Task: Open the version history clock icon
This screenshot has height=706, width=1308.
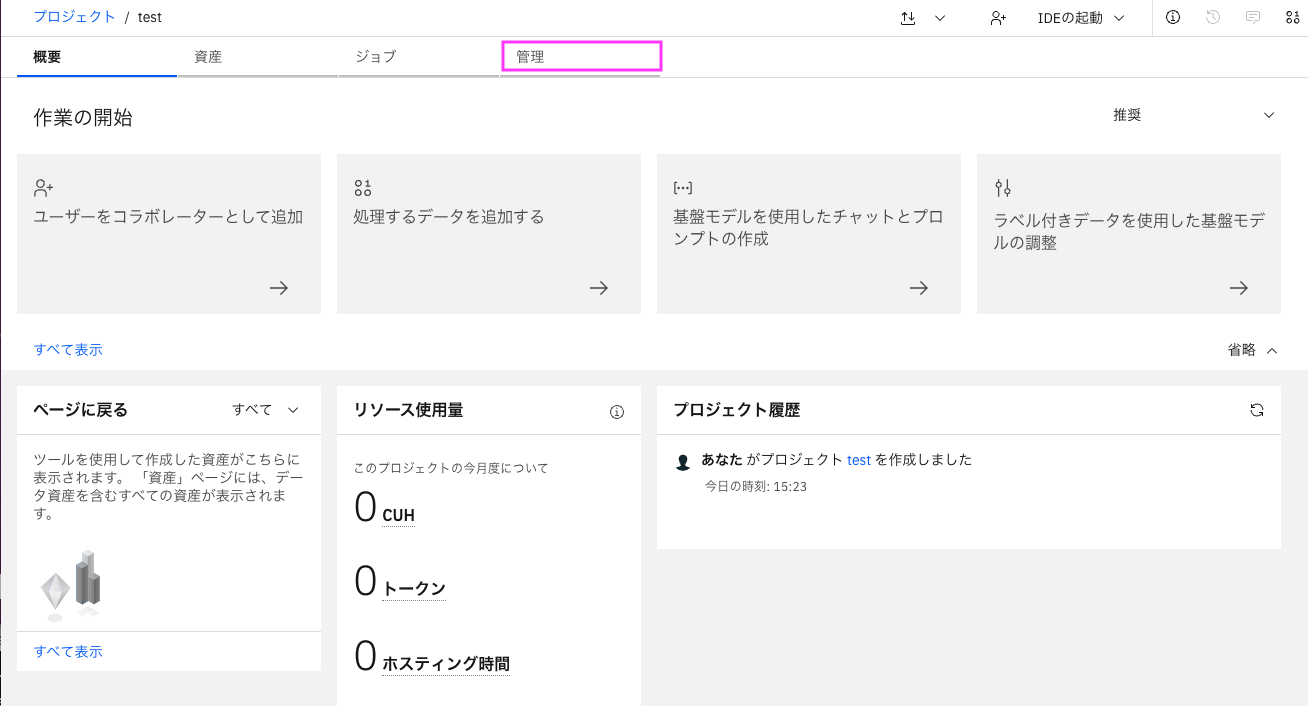Action: point(1213,17)
